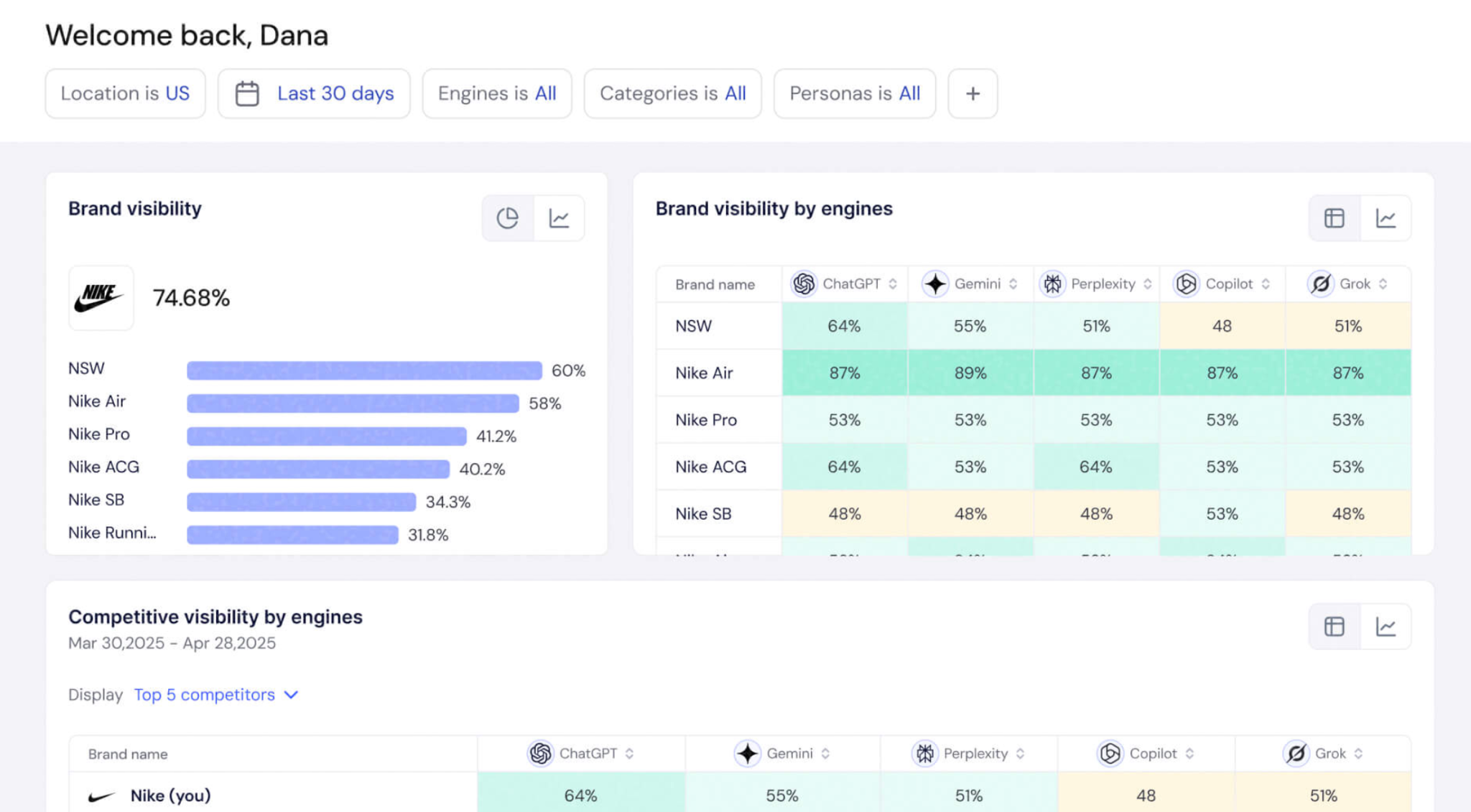Click the Nike (you) row label
The height and width of the screenshot is (812, 1471).
[x=170, y=795]
